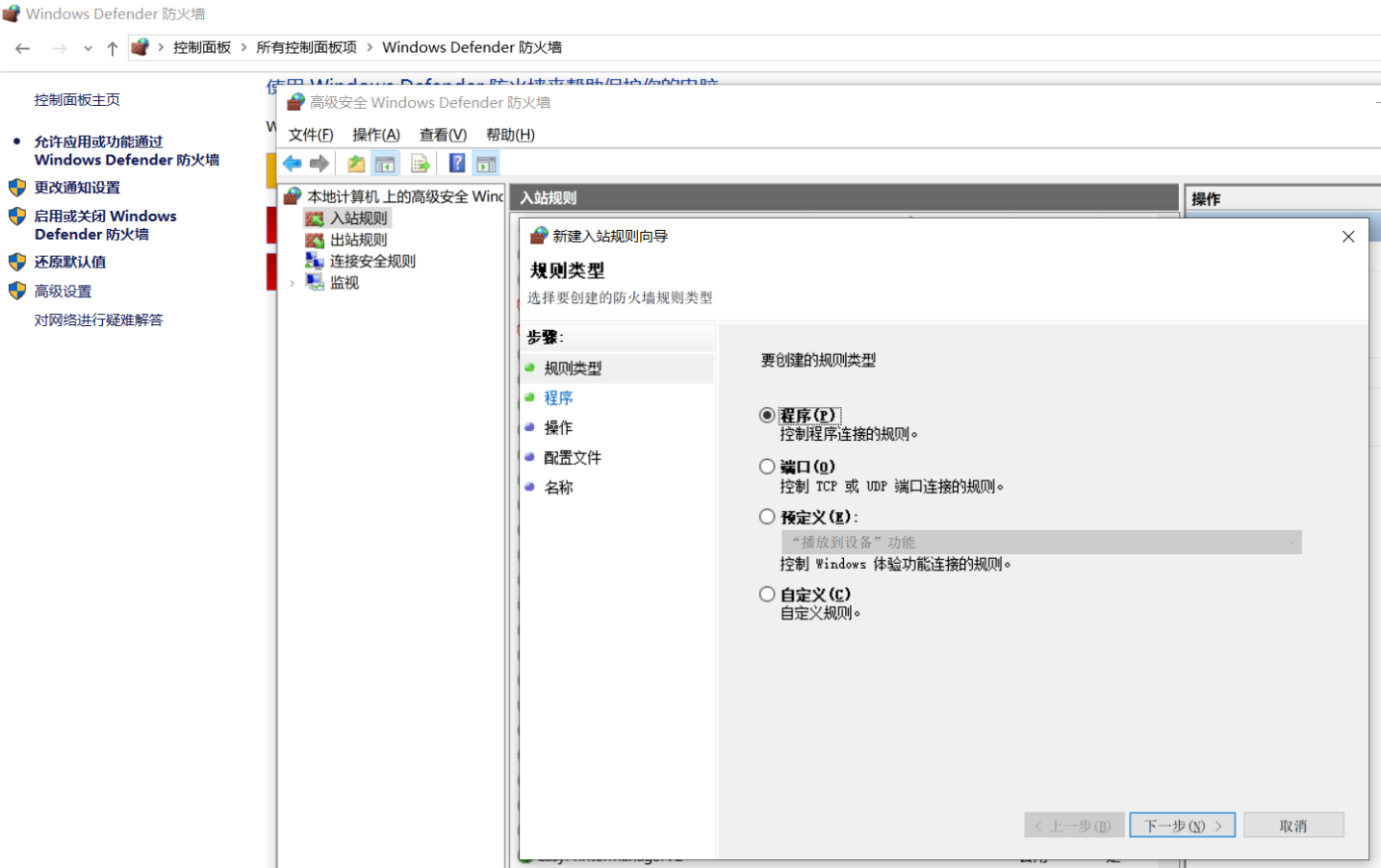Click the blue back arrow in MMC toolbar
The height and width of the screenshot is (868, 1381).
(x=293, y=164)
